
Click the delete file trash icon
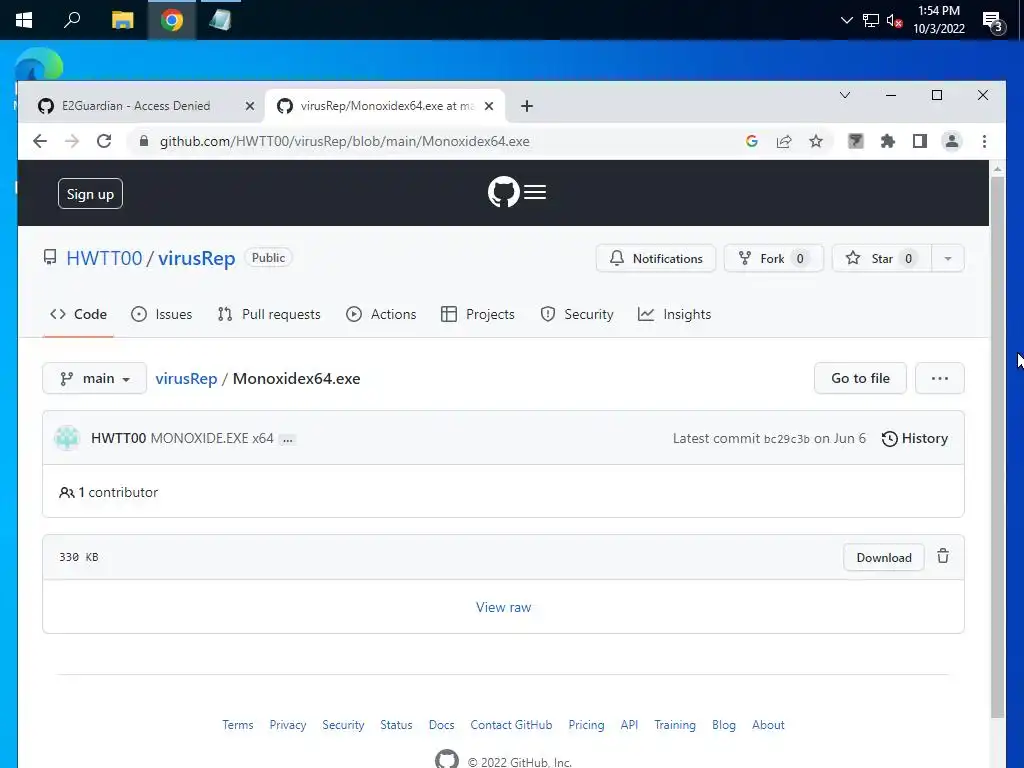(x=943, y=556)
